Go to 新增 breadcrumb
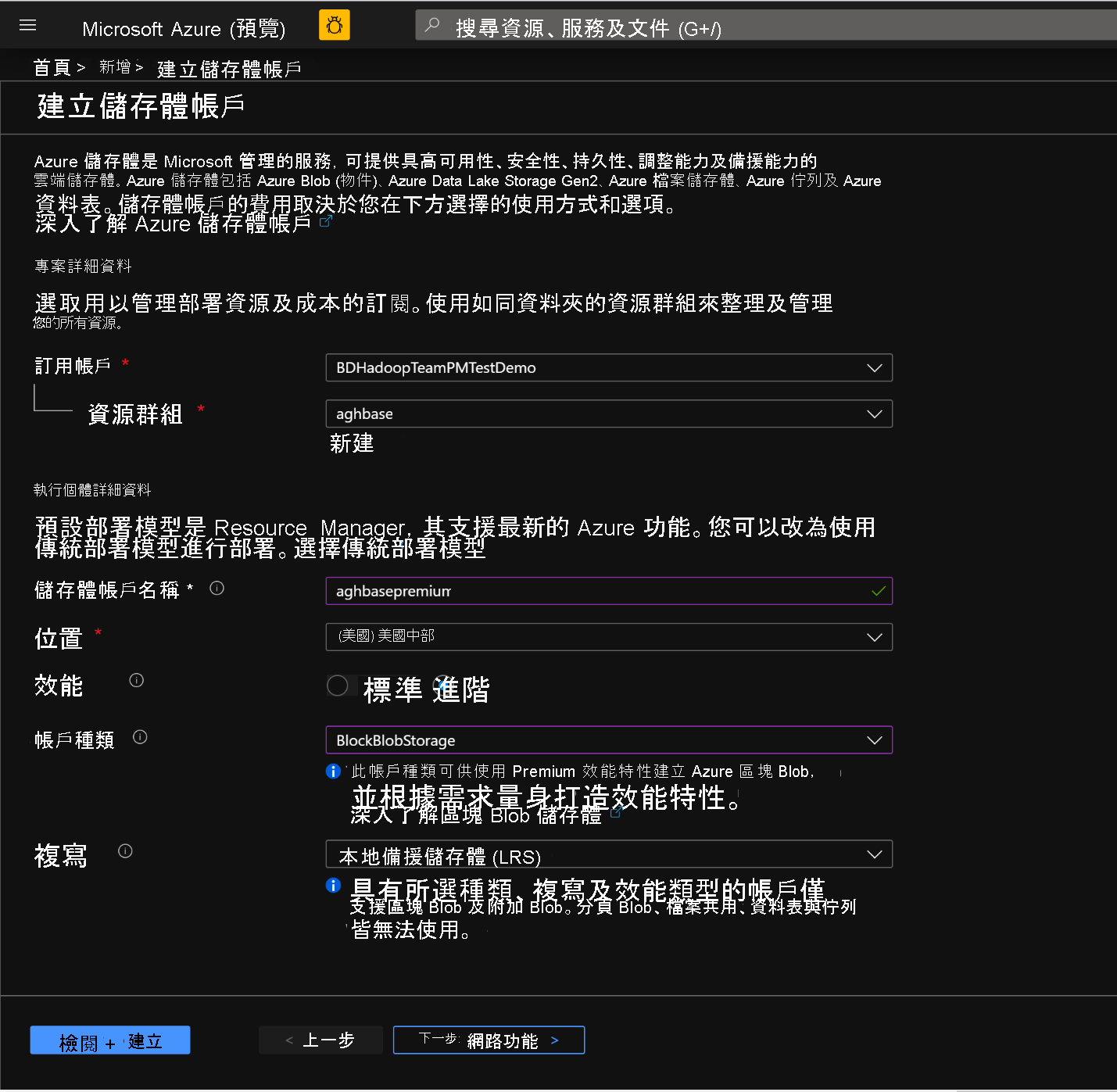This screenshot has width=1117, height=1092. pyautogui.click(x=115, y=67)
